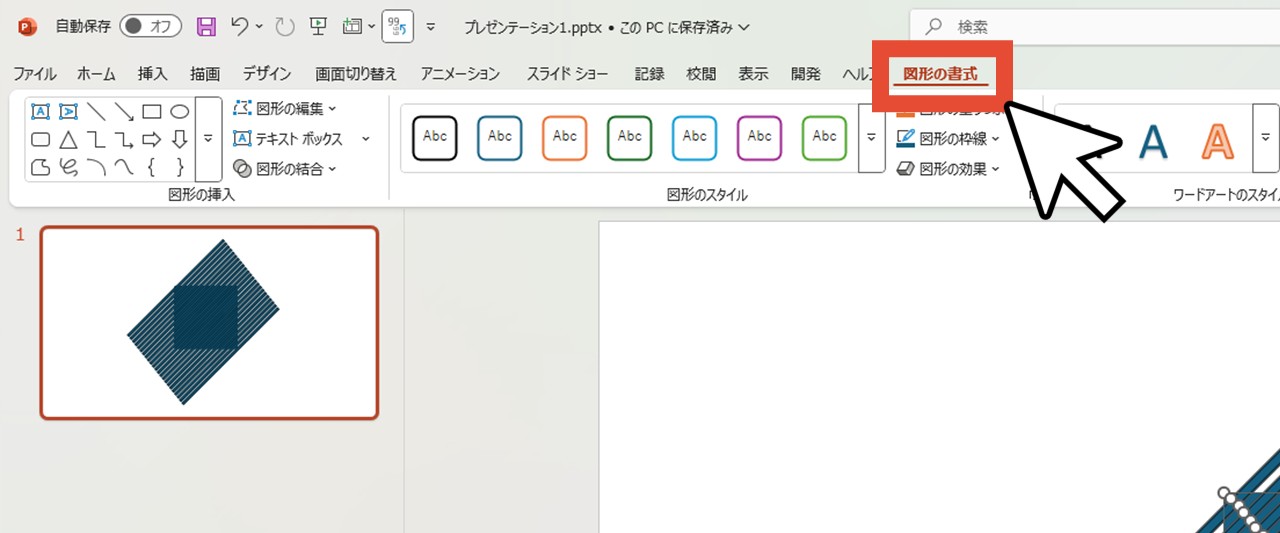Image resolution: width=1280 pixels, height=533 pixels.
Task: Select the elbow arrow connector shape
Action: [124, 139]
